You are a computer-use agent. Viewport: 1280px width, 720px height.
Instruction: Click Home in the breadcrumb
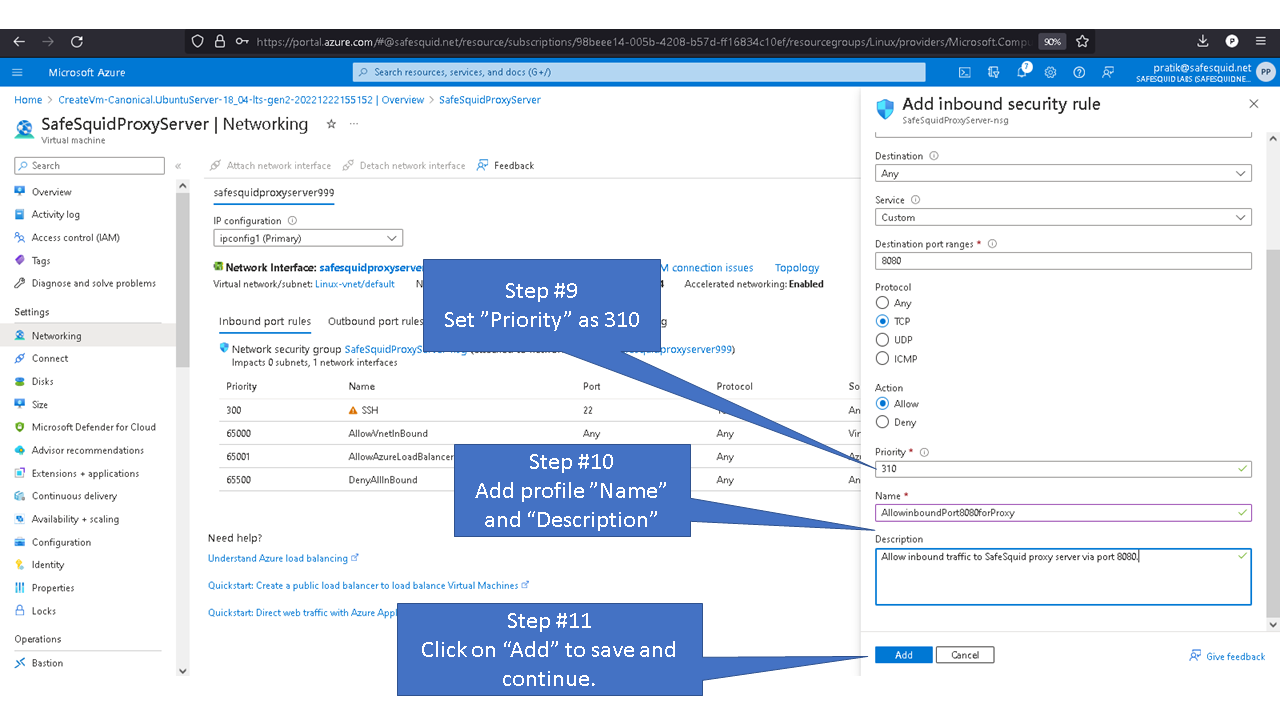coord(28,100)
